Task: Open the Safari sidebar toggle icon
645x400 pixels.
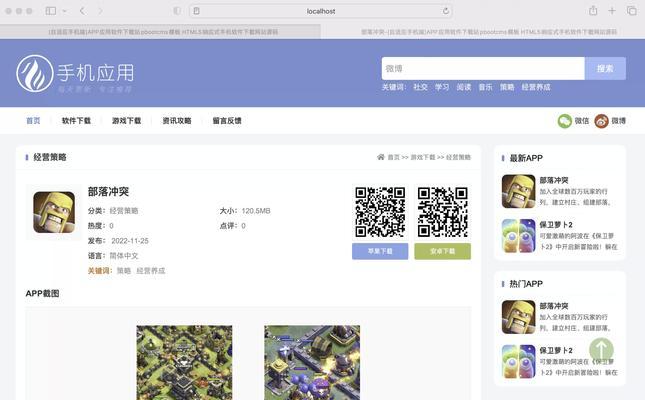Action: coord(51,11)
